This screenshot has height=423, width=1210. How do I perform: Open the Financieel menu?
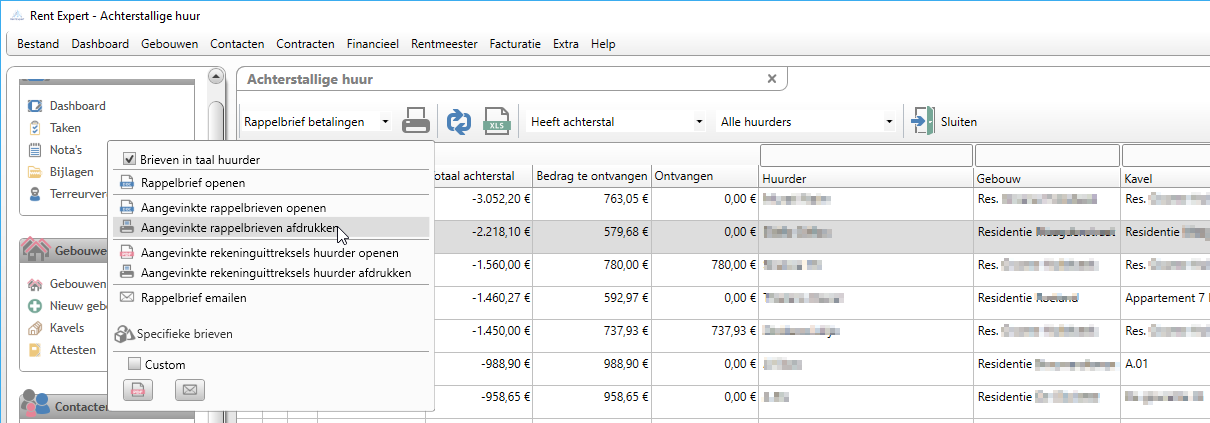373,44
